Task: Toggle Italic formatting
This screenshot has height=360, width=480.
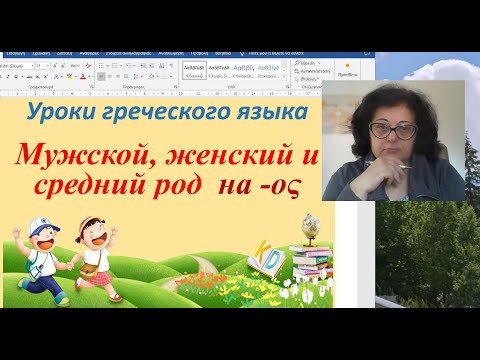Action: [x=8, y=77]
